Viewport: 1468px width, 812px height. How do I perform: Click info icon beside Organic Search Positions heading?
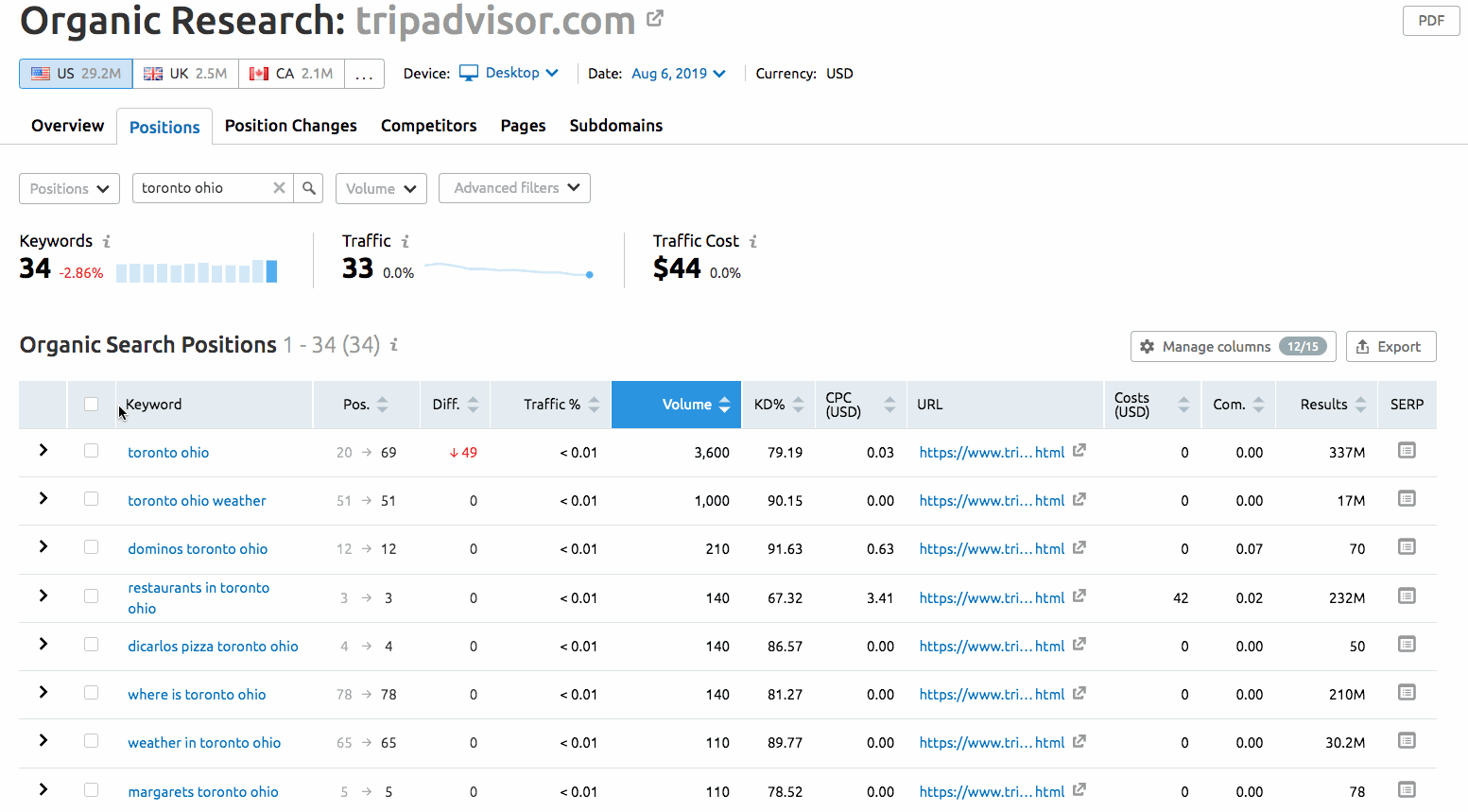(x=394, y=345)
